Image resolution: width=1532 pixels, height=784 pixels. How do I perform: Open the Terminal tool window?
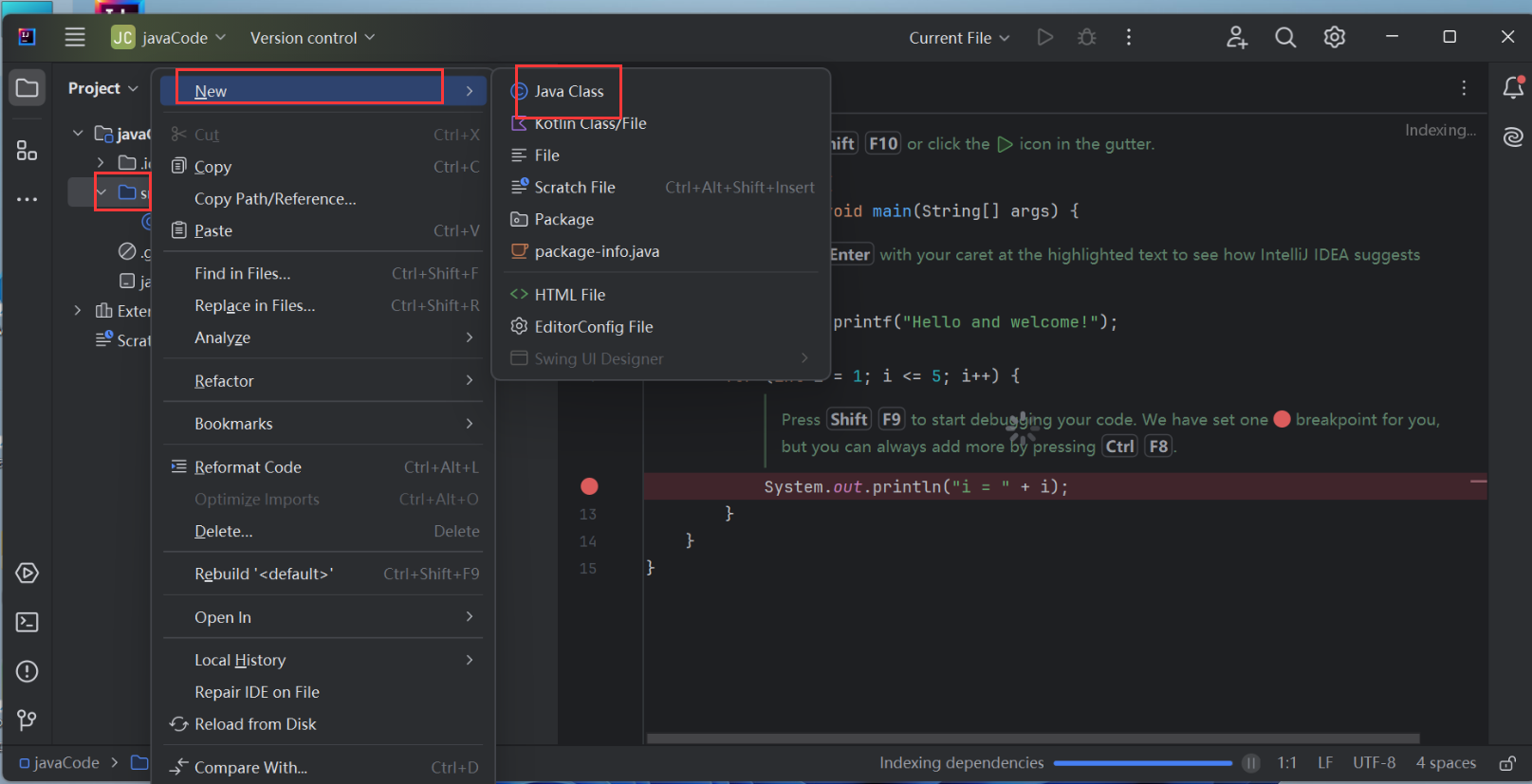point(28,622)
